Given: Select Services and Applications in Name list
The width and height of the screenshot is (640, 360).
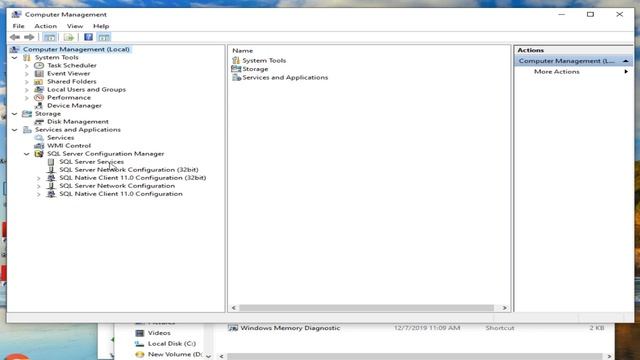Looking at the screenshot, I should click(x=285, y=78).
